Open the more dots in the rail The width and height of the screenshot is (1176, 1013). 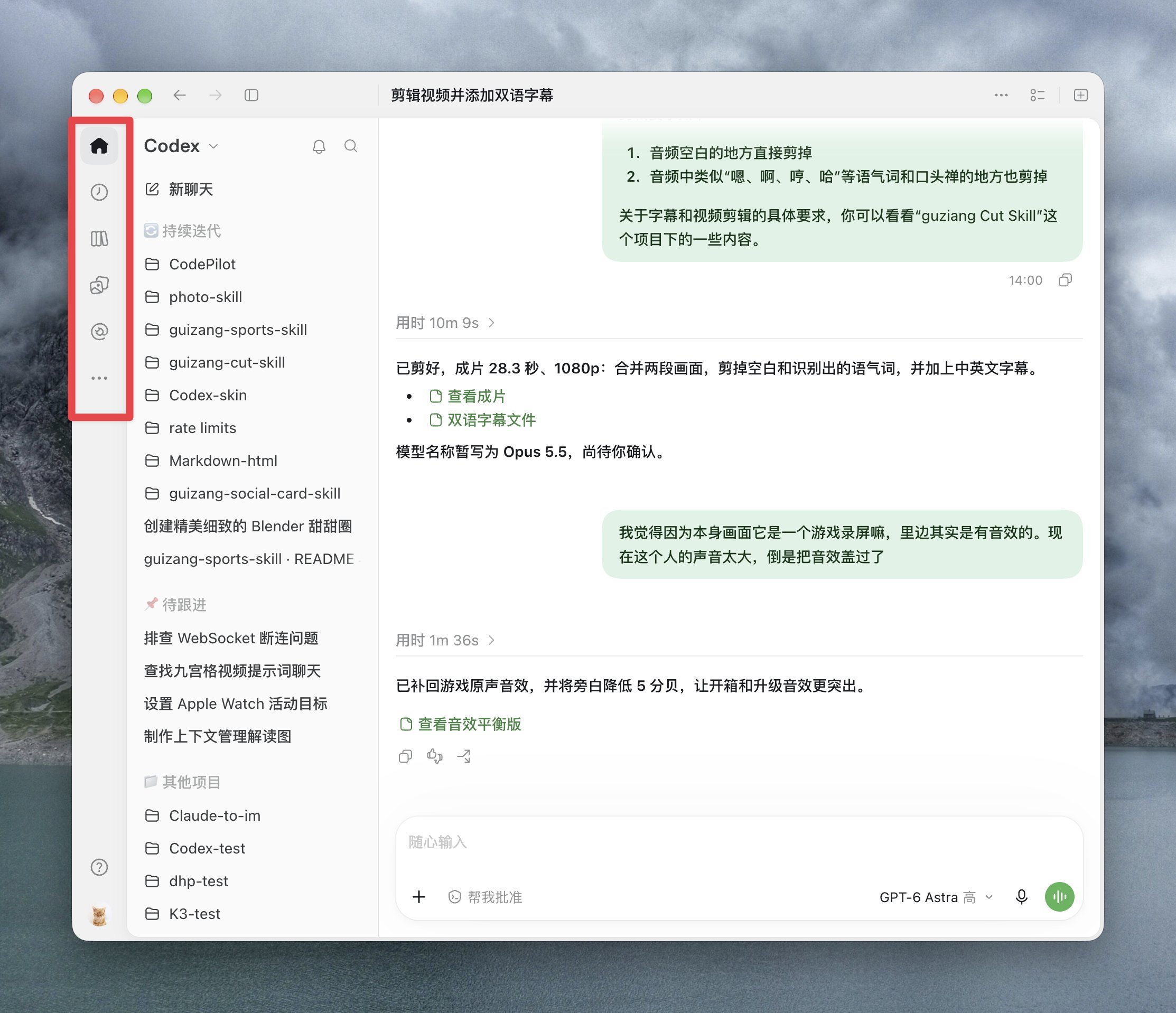pyautogui.click(x=99, y=378)
